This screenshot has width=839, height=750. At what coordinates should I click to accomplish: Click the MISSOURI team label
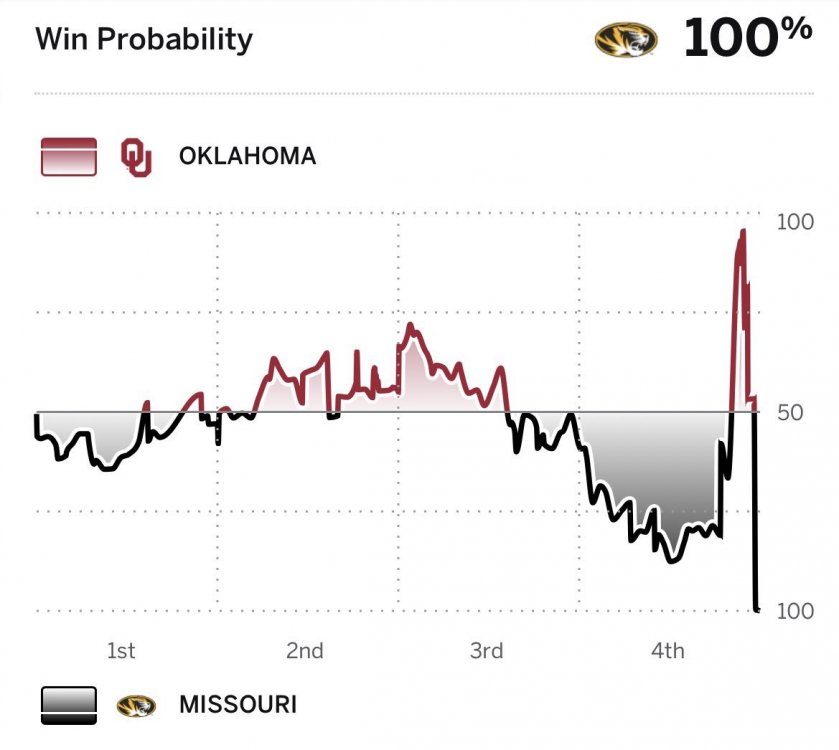238,704
